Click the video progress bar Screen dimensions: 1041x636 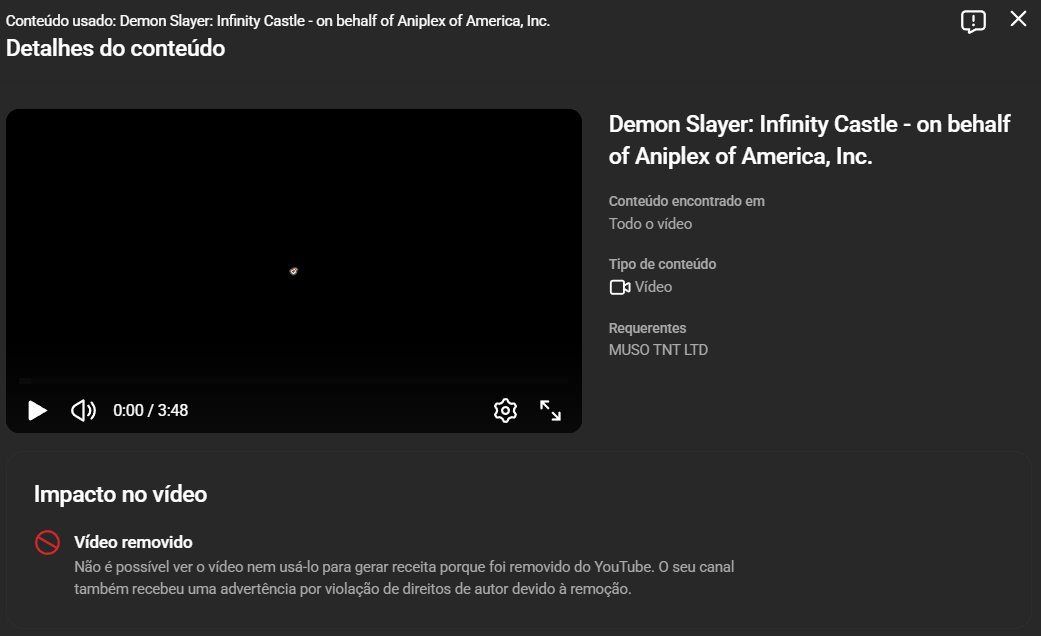click(293, 381)
